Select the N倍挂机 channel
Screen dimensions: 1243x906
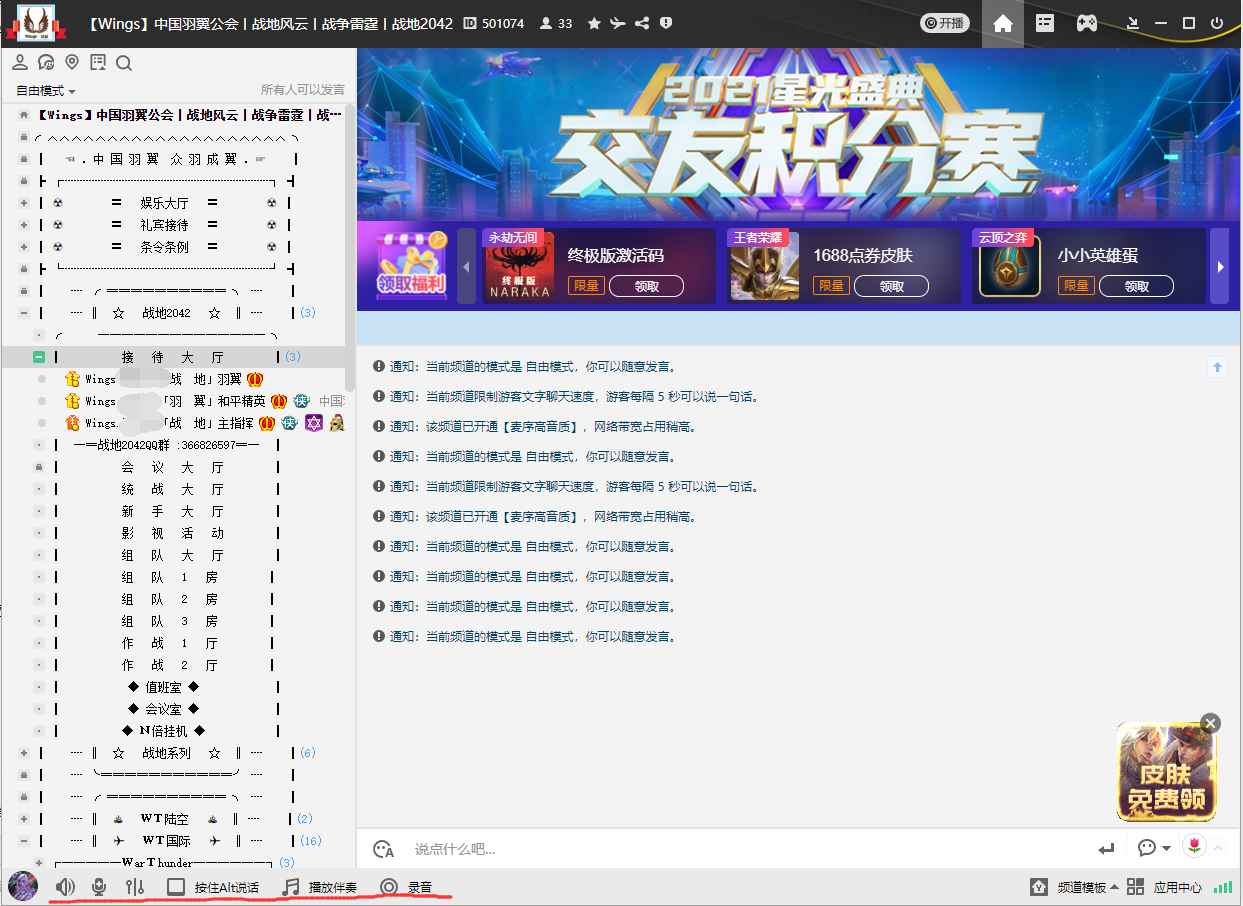(x=162, y=731)
